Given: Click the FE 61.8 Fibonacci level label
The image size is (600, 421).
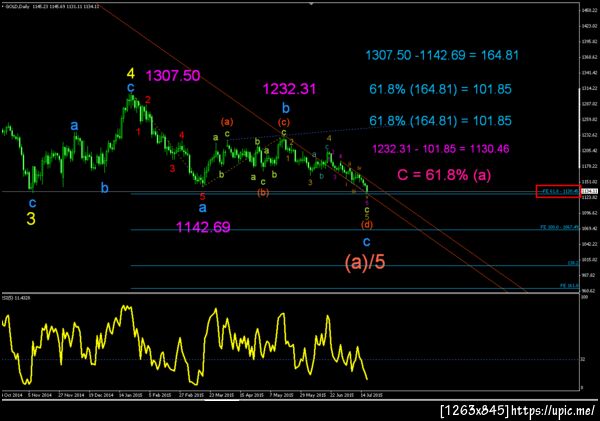Looking at the screenshot, I should pyautogui.click(x=559, y=191).
